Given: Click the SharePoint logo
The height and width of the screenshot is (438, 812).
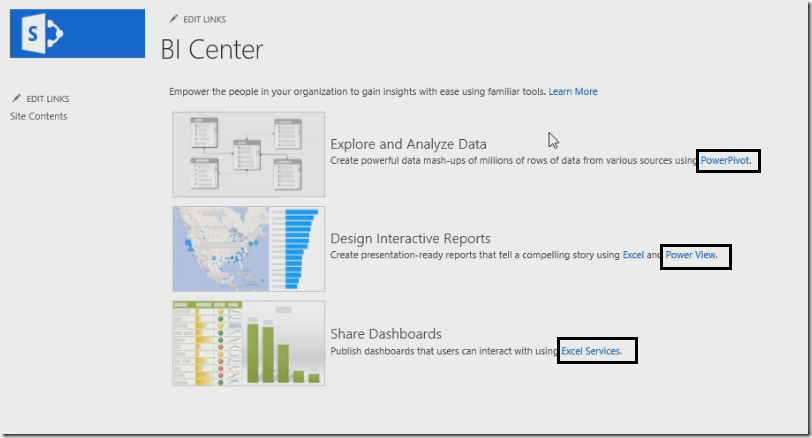Looking at the screenshot, I should [77, 34].
